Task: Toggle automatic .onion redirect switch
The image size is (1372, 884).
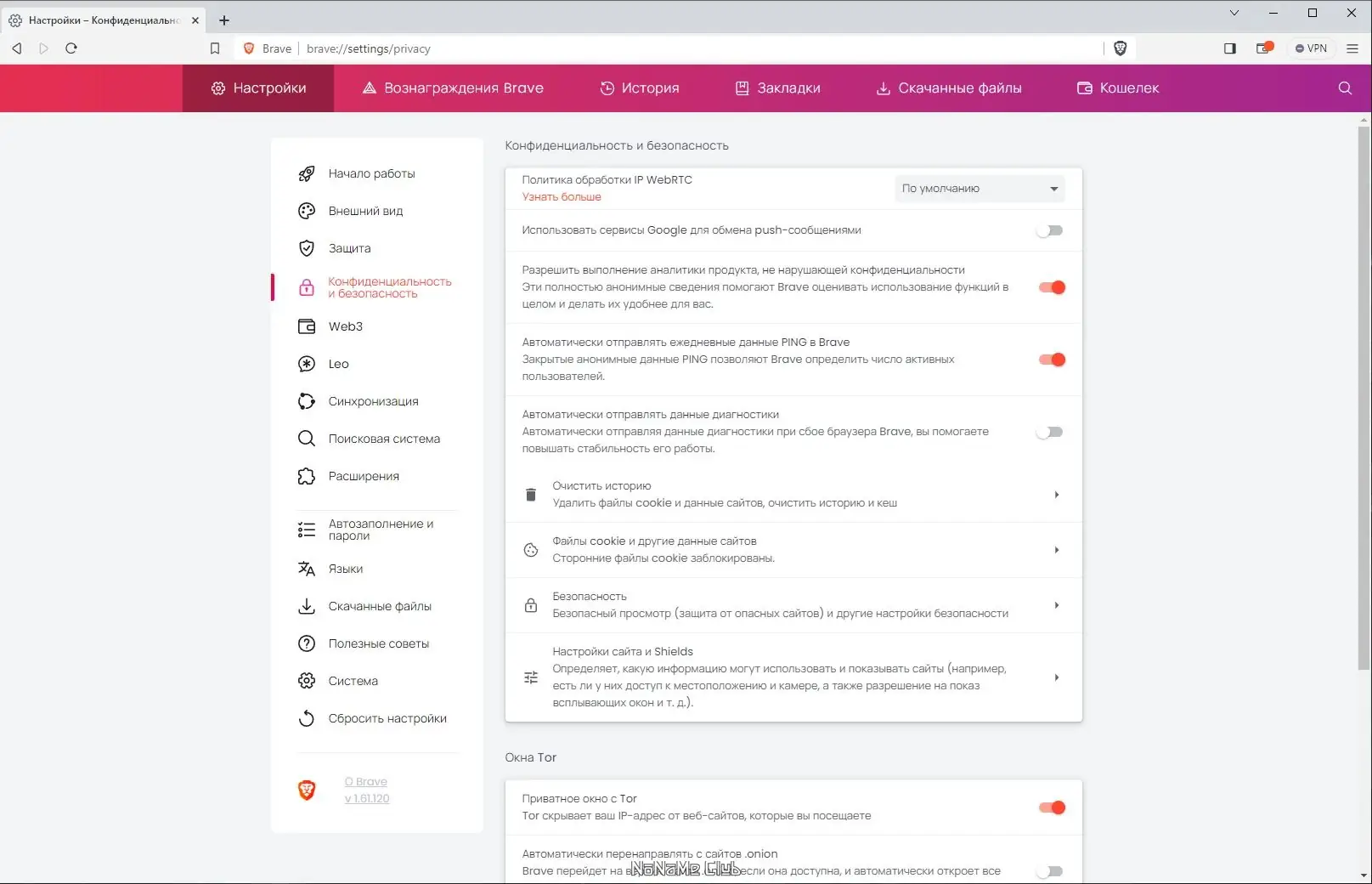Action: tap(1050, 871)
